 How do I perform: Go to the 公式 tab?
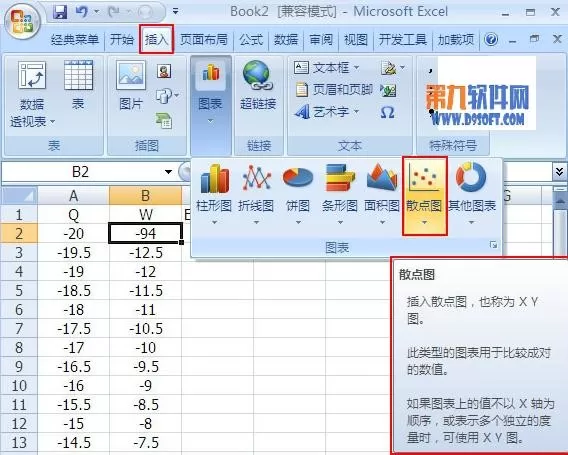(251, 39)
